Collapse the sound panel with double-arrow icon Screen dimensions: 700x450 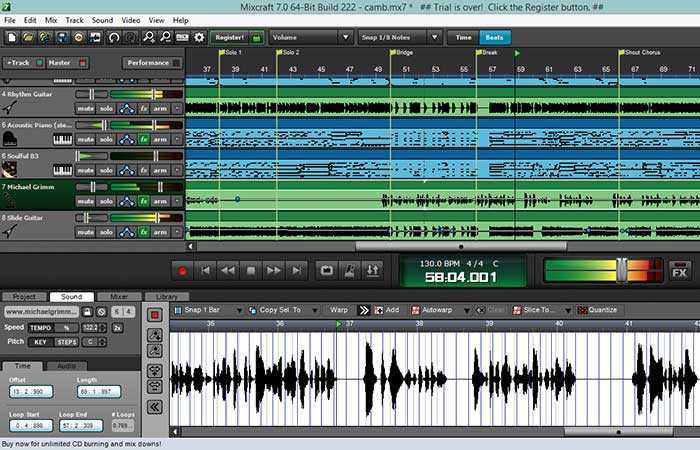[x=154, y=407]
